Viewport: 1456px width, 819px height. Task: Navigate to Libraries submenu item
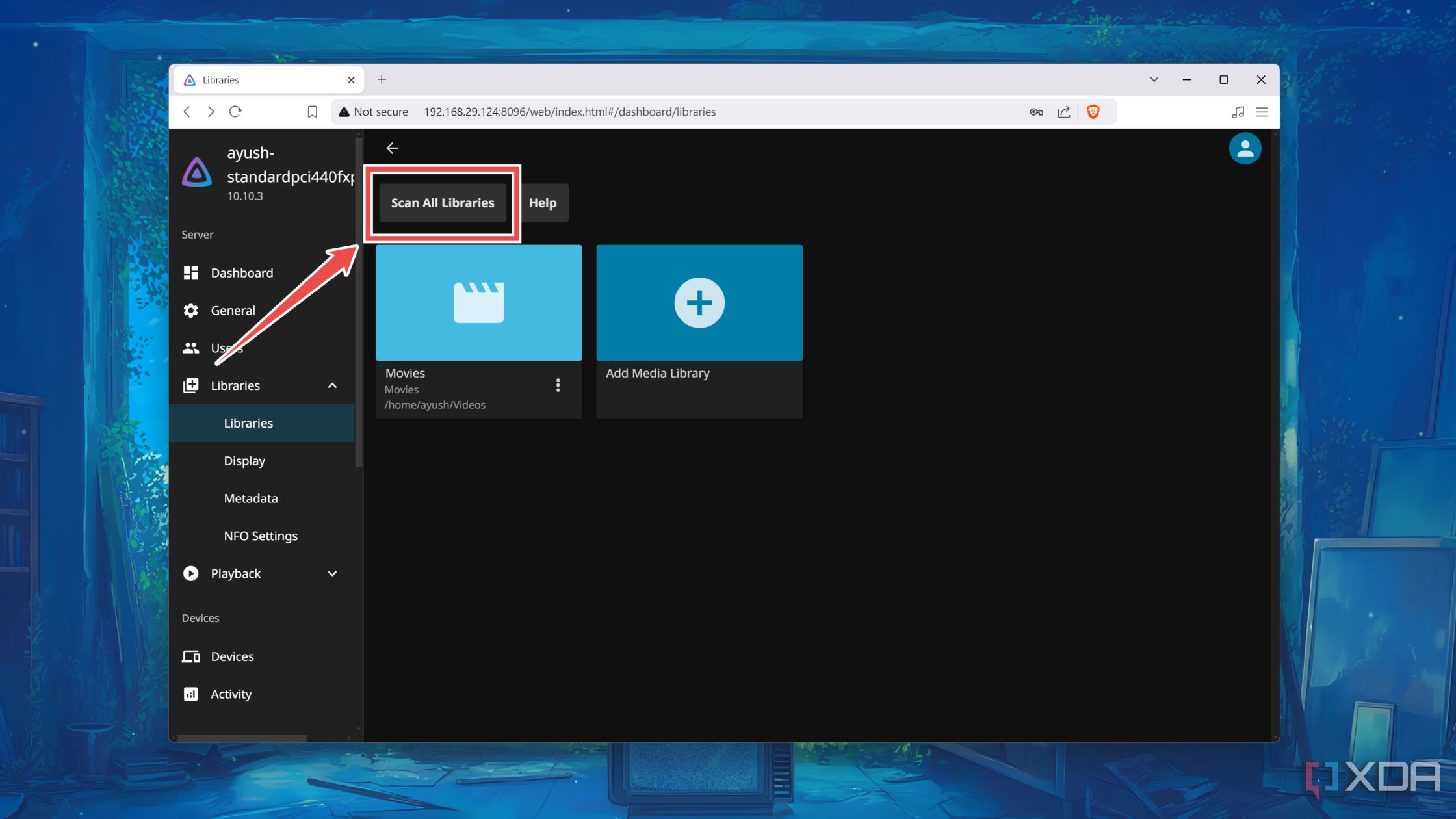tap(248, 422)
